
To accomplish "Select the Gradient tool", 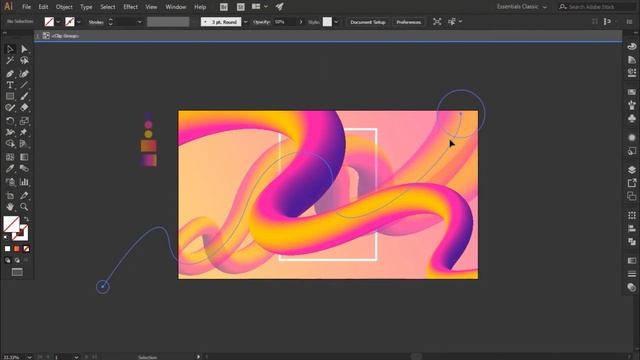I will tap(24, 157).
